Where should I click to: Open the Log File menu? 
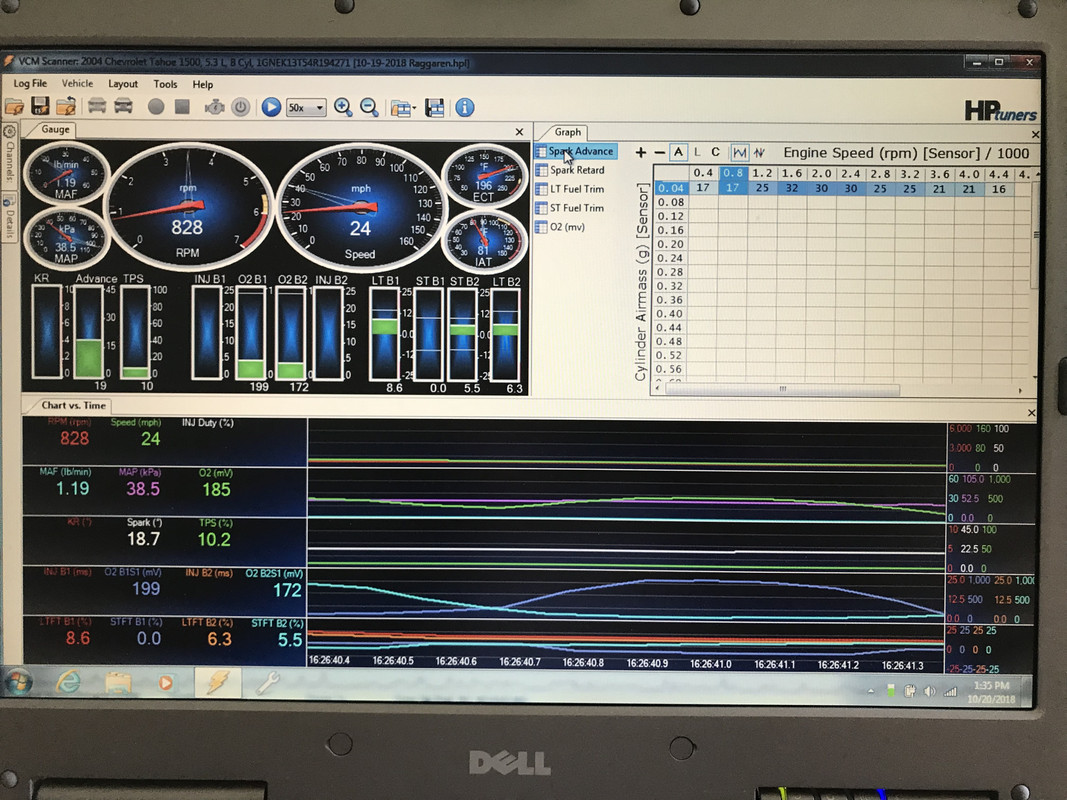click(30, 83)
